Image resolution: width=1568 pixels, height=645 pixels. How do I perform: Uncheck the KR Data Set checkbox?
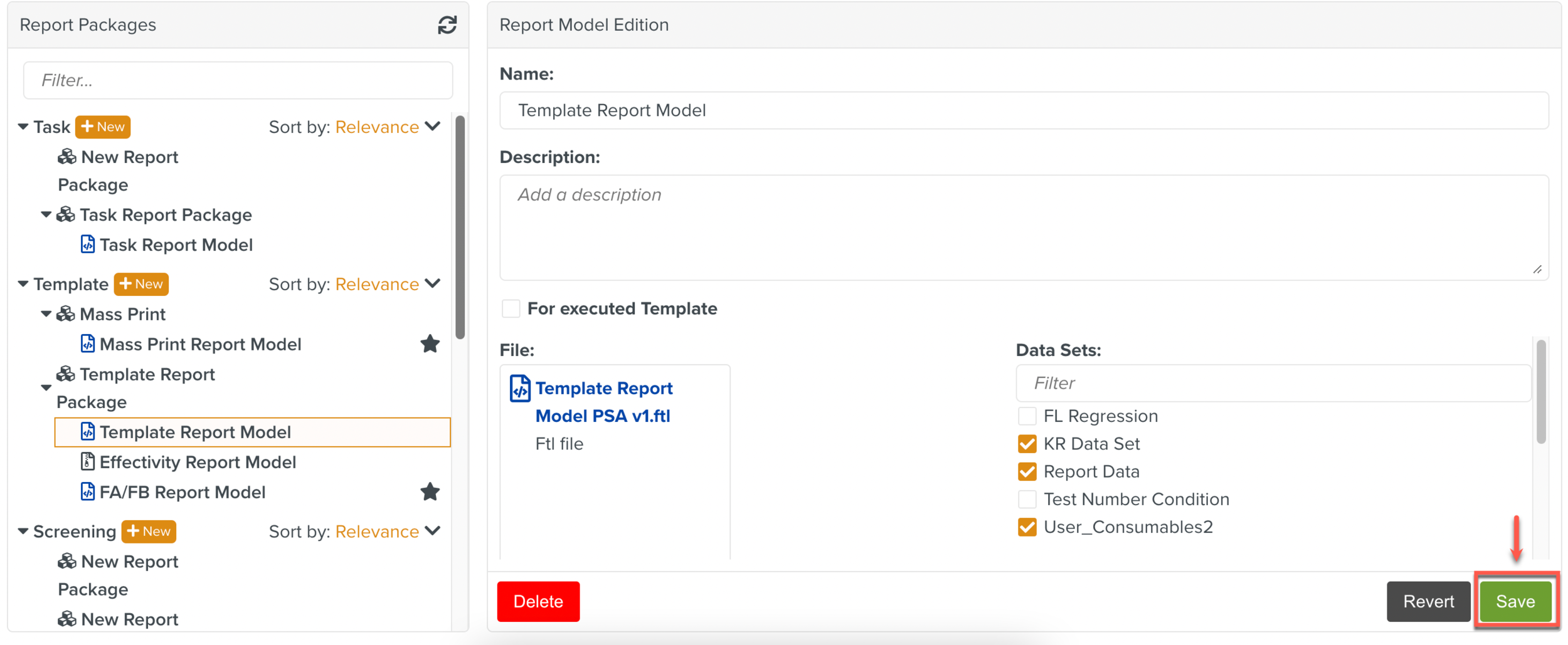(x=1027, y=444)
